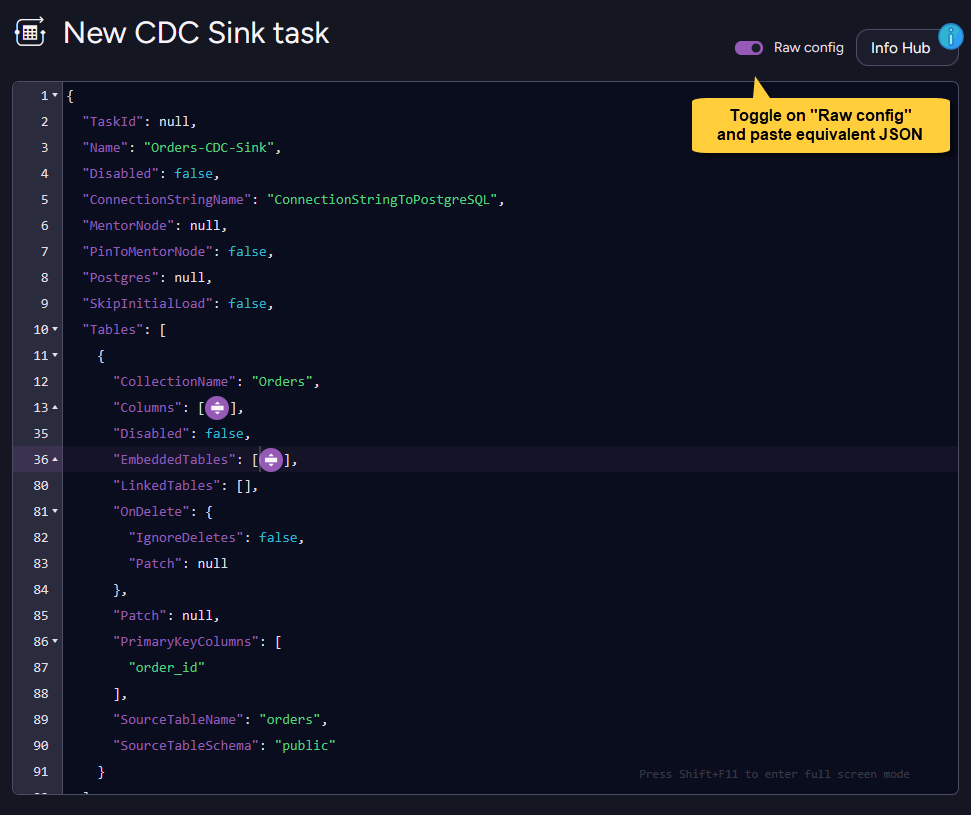Click the "Disabled" key on line 35
This screenshot has height=815, width=971.
coord(151,434)
